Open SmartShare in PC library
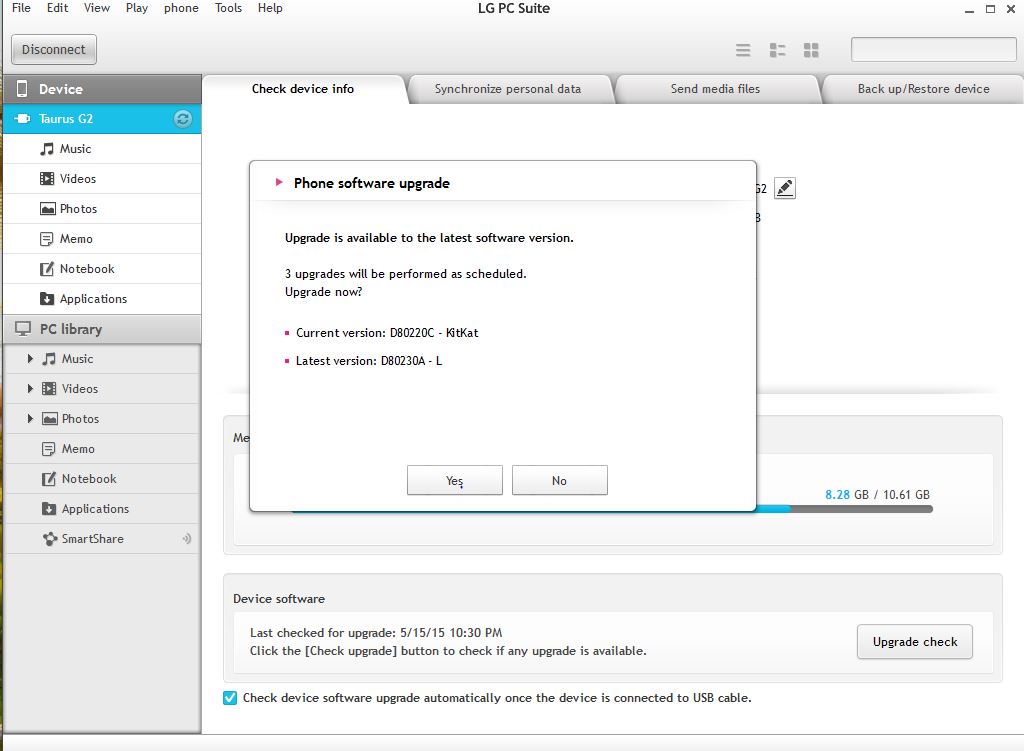The image size is (1024, 751). coord(103,539)
